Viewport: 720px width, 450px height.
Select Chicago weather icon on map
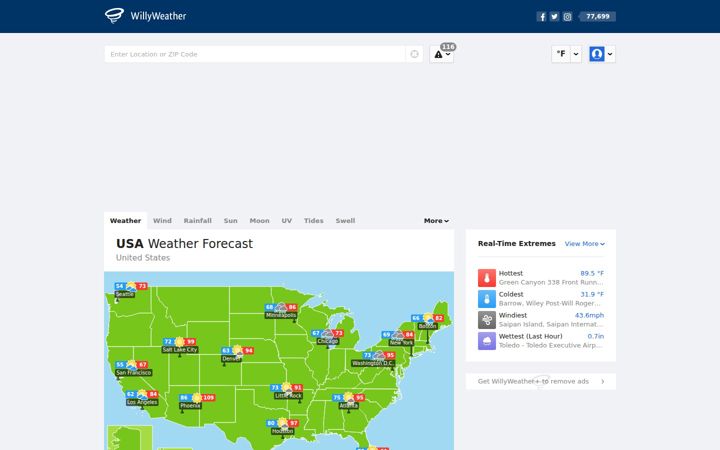(327, 334)
